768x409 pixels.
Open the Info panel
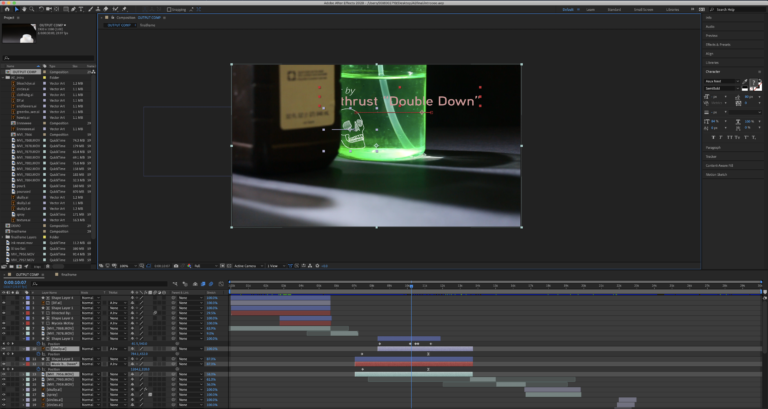click(x=709, y=18)
